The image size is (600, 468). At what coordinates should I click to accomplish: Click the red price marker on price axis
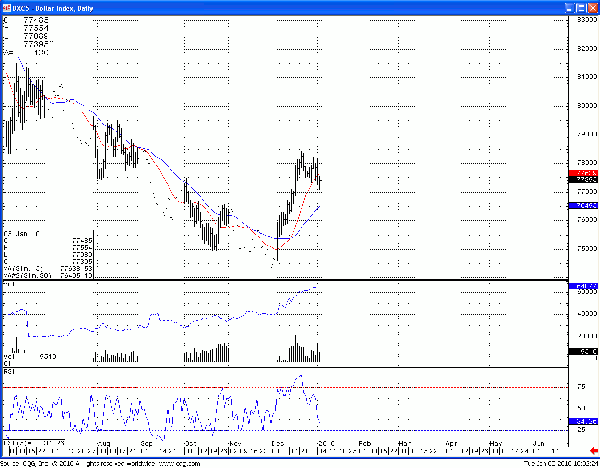pos(583,174)
